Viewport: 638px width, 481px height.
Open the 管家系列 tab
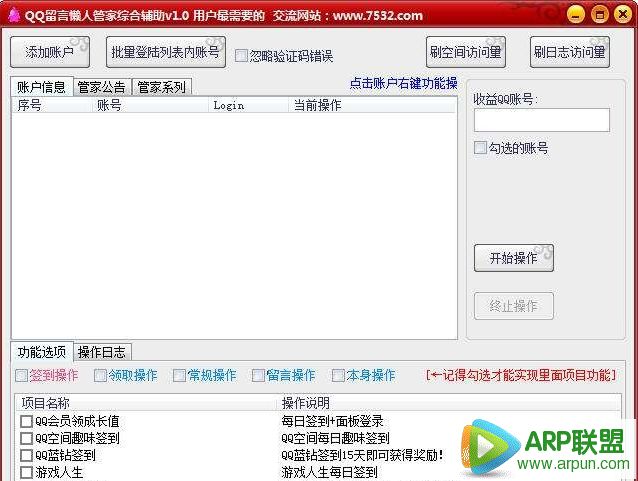pos(162,87)
